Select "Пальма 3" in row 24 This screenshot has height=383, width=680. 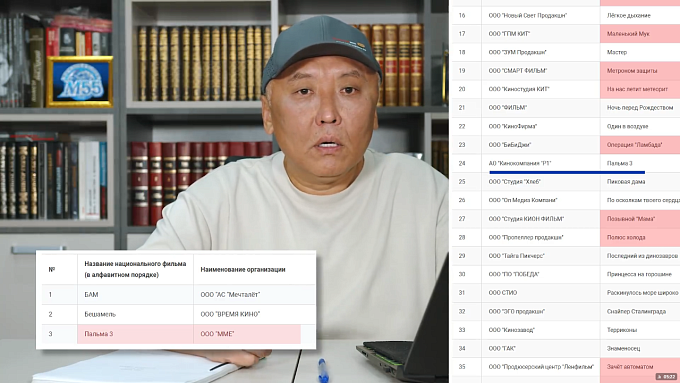tap(640, 164)
